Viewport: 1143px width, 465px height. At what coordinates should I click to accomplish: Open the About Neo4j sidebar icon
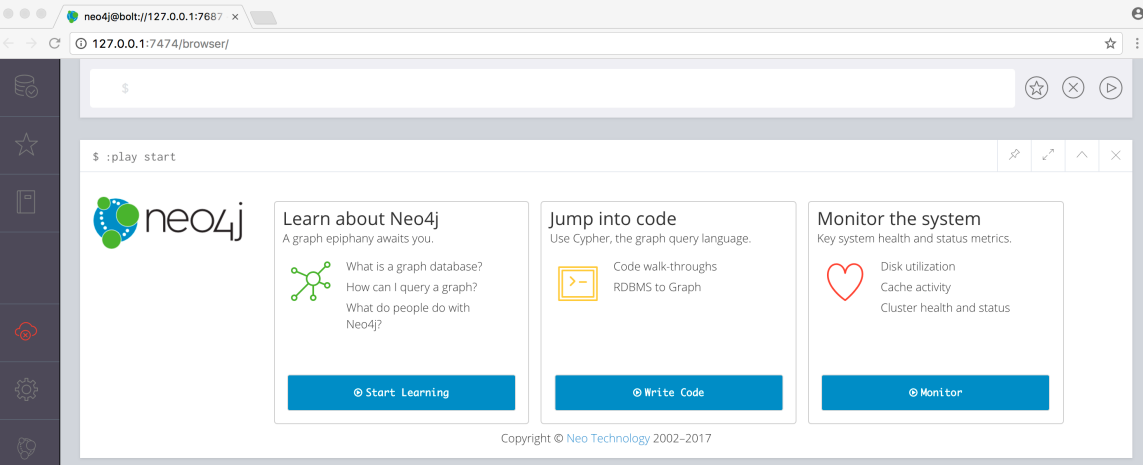26,446
